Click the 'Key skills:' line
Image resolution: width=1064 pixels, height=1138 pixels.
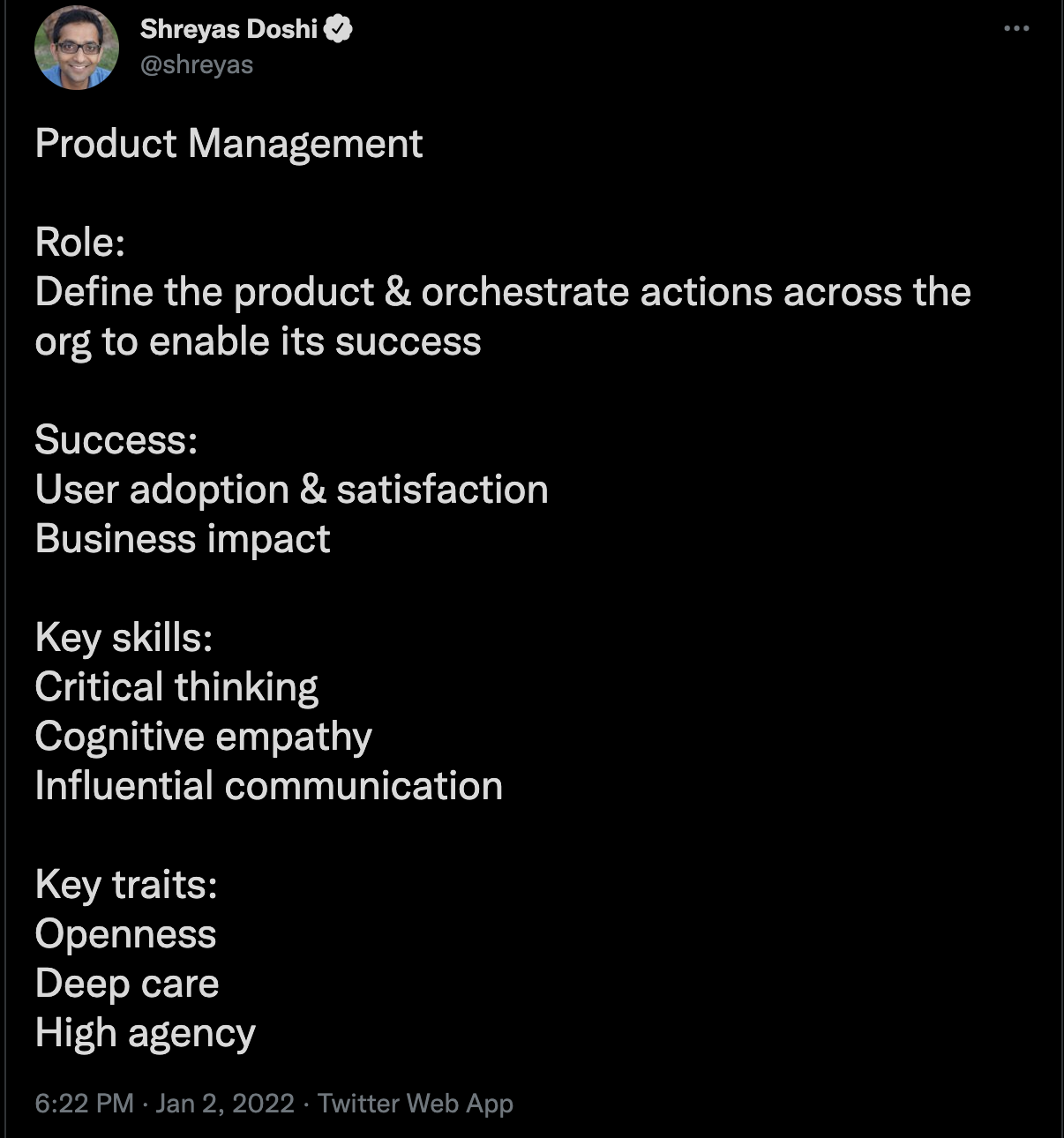coord(124,638)
